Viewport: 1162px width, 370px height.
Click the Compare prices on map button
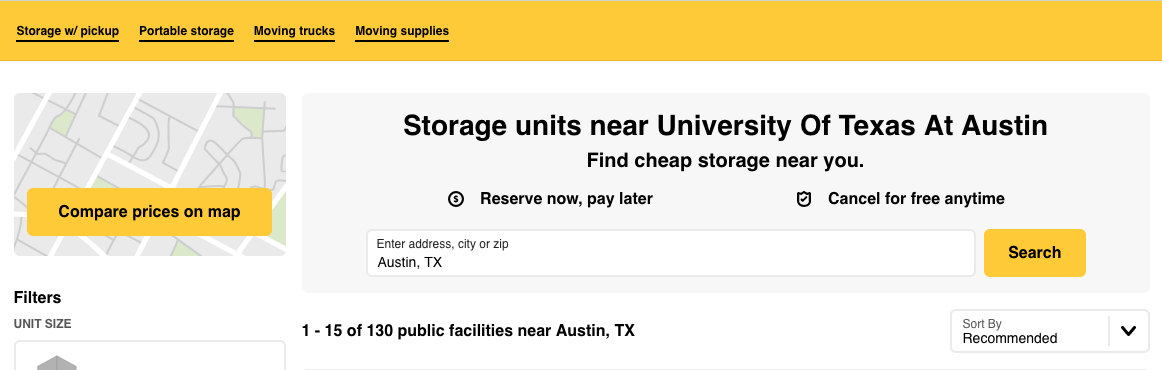(150, 212)
